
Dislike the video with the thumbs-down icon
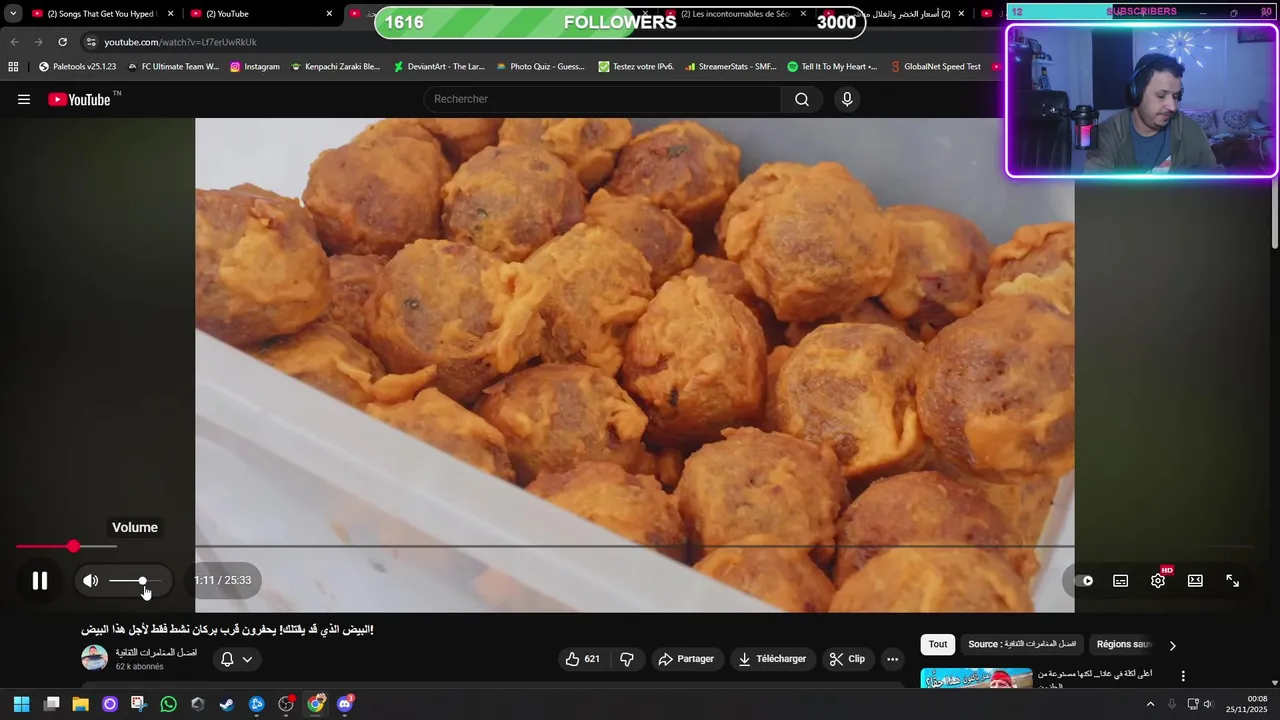click(x=628, y=659)
